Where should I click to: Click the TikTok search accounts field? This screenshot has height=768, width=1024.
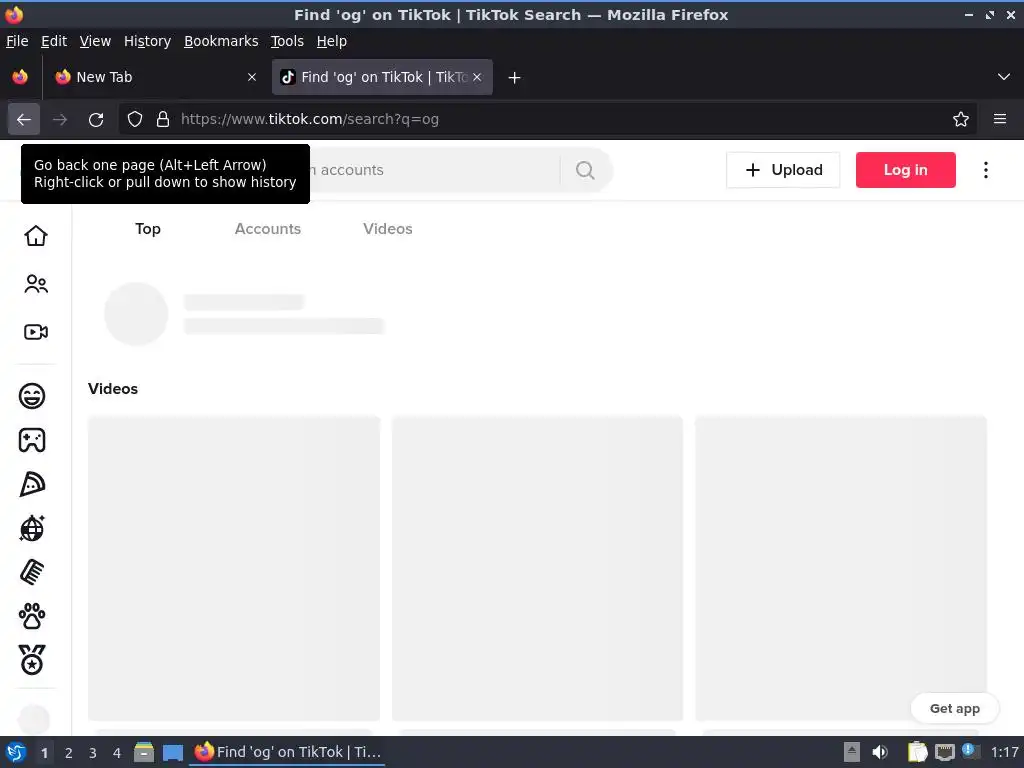pyautogui.click(x=434, y=170)
